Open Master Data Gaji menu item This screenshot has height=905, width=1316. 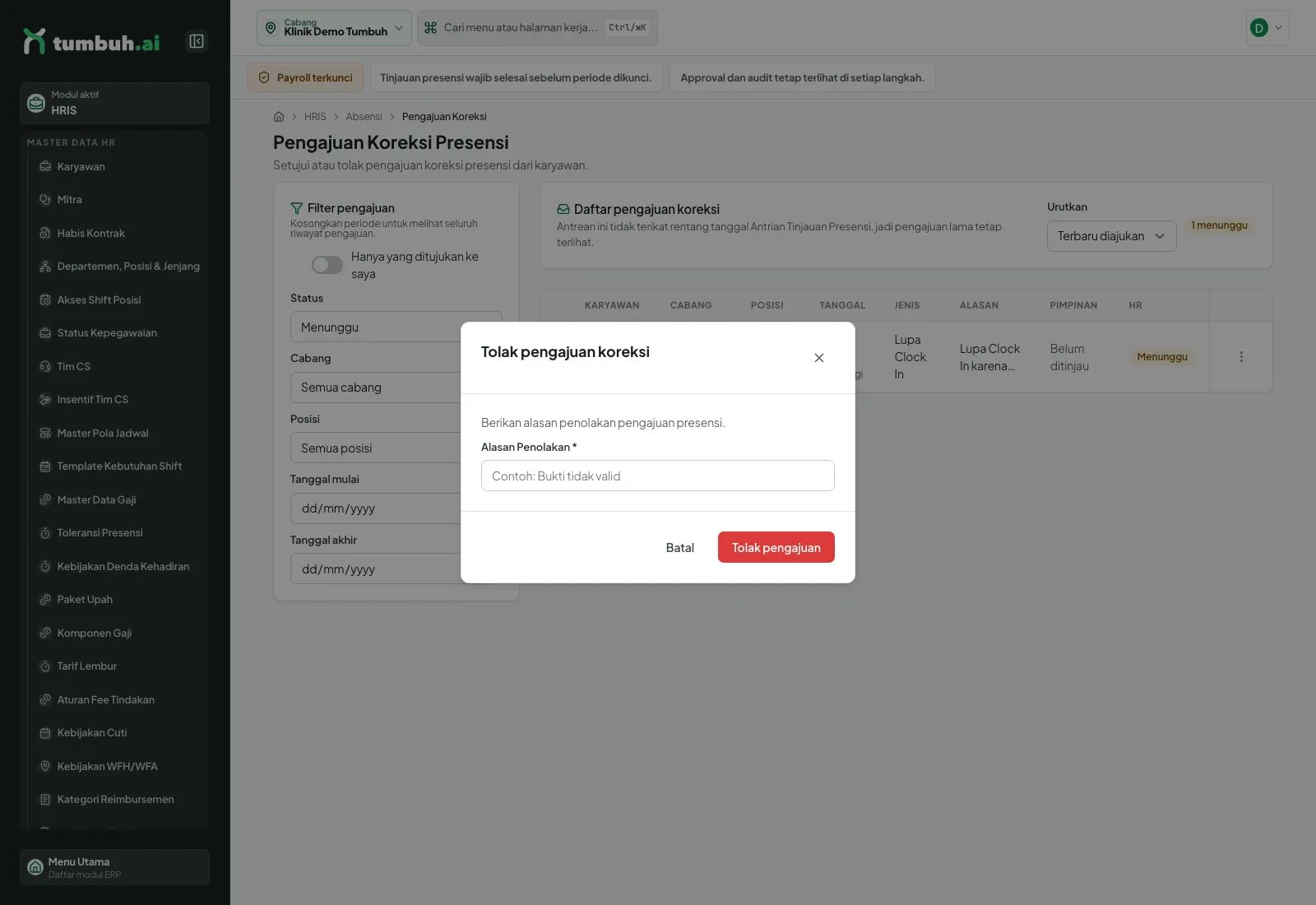(118, 500)
